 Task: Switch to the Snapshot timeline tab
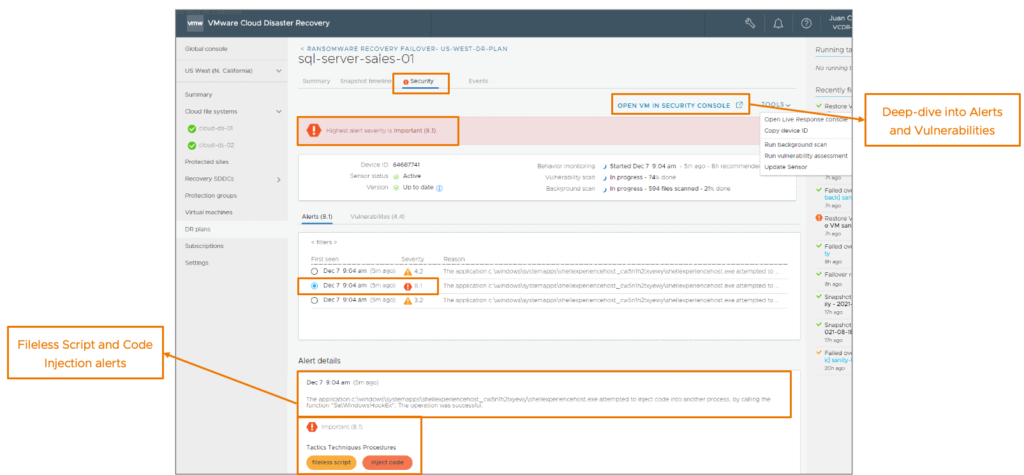point(366,81)
